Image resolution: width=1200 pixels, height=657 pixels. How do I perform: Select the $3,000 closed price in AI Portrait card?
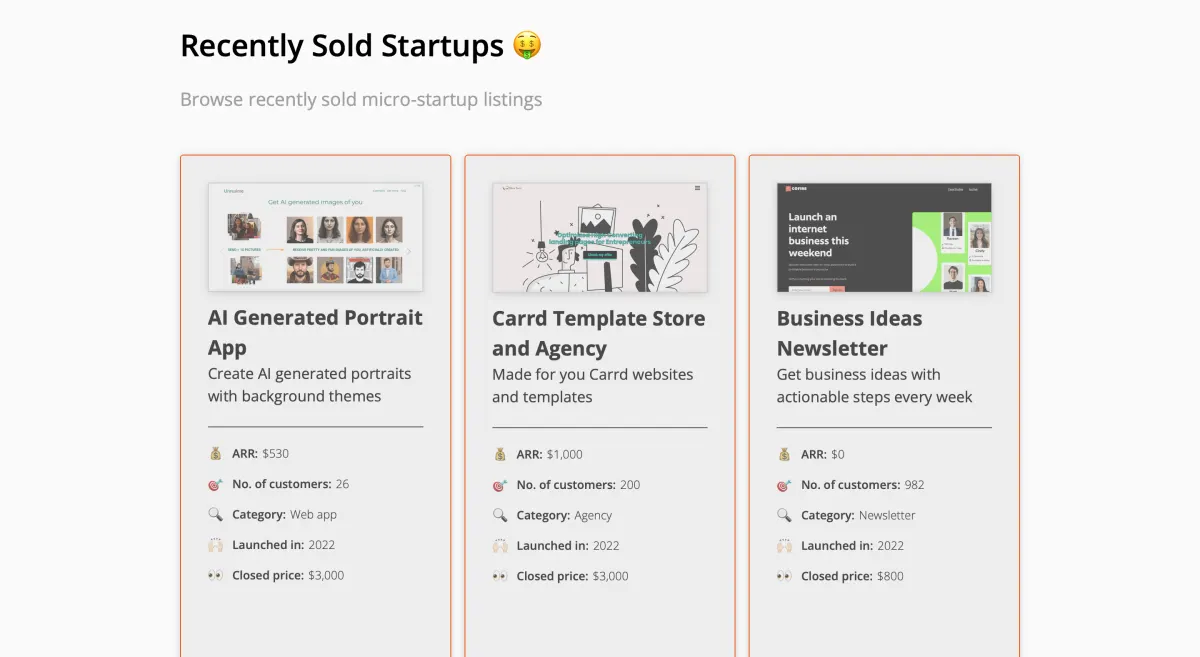[x=326, y=575]
